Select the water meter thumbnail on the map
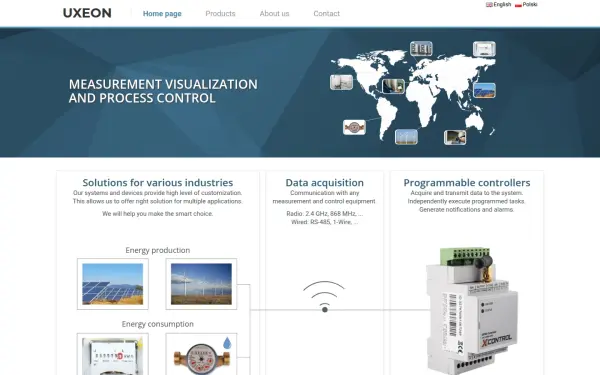The width and height of the screenshot is (600, 375). [x=354, y=127]
